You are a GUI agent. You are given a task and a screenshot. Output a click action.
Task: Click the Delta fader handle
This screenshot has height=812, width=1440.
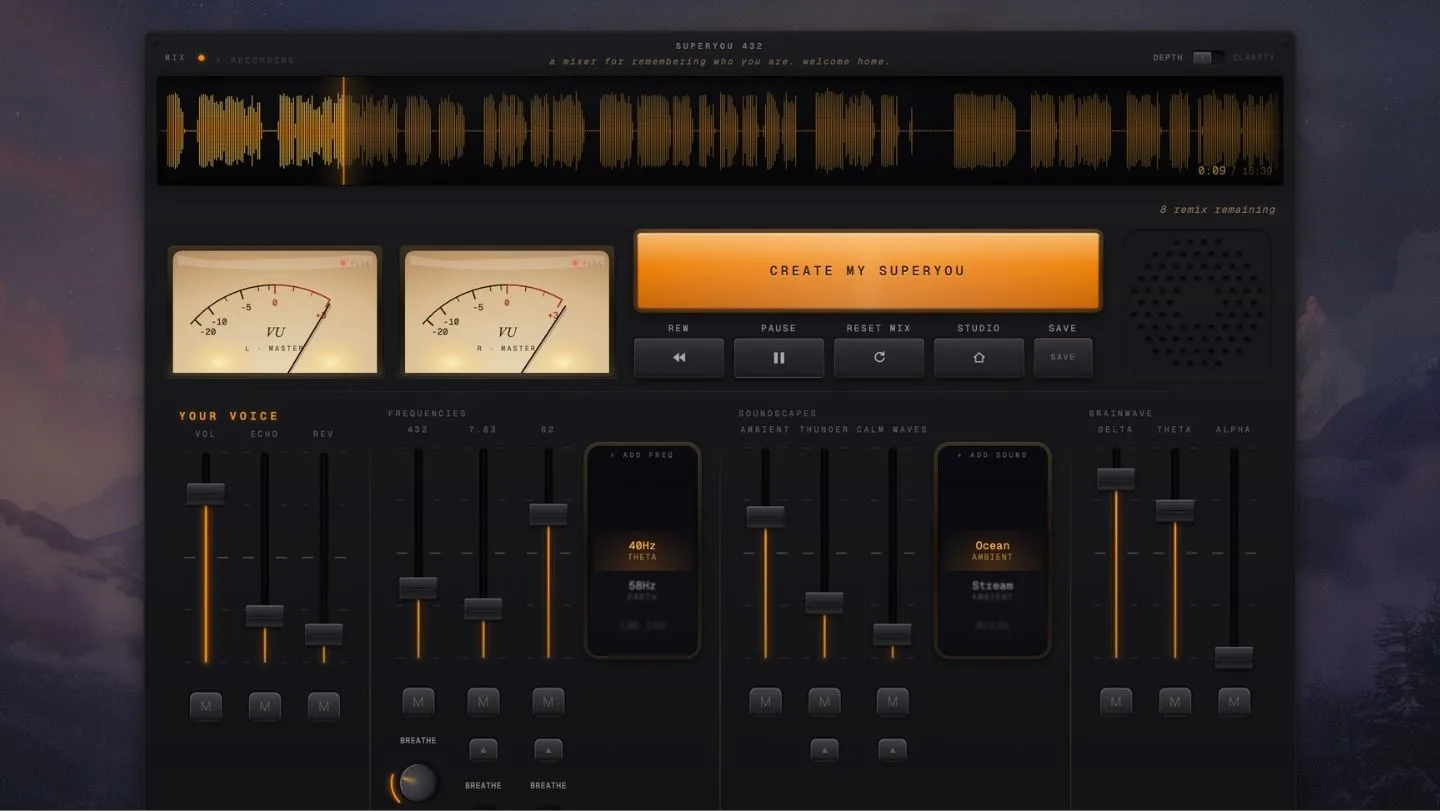click(x=1116, y=479)
